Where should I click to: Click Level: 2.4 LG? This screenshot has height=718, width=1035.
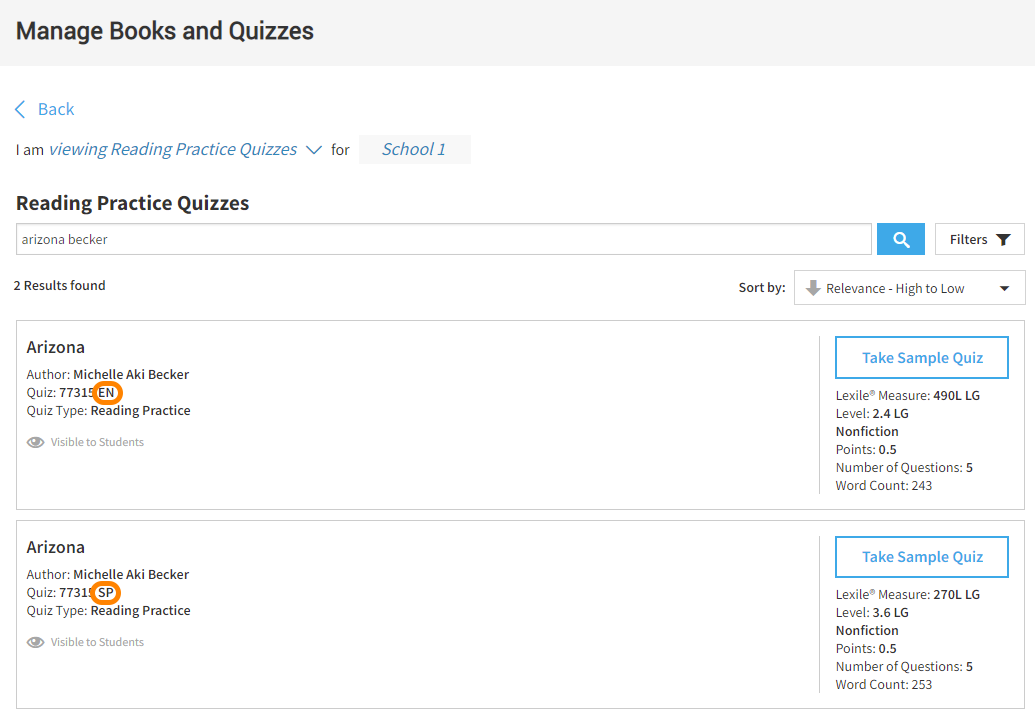(872, 414)
